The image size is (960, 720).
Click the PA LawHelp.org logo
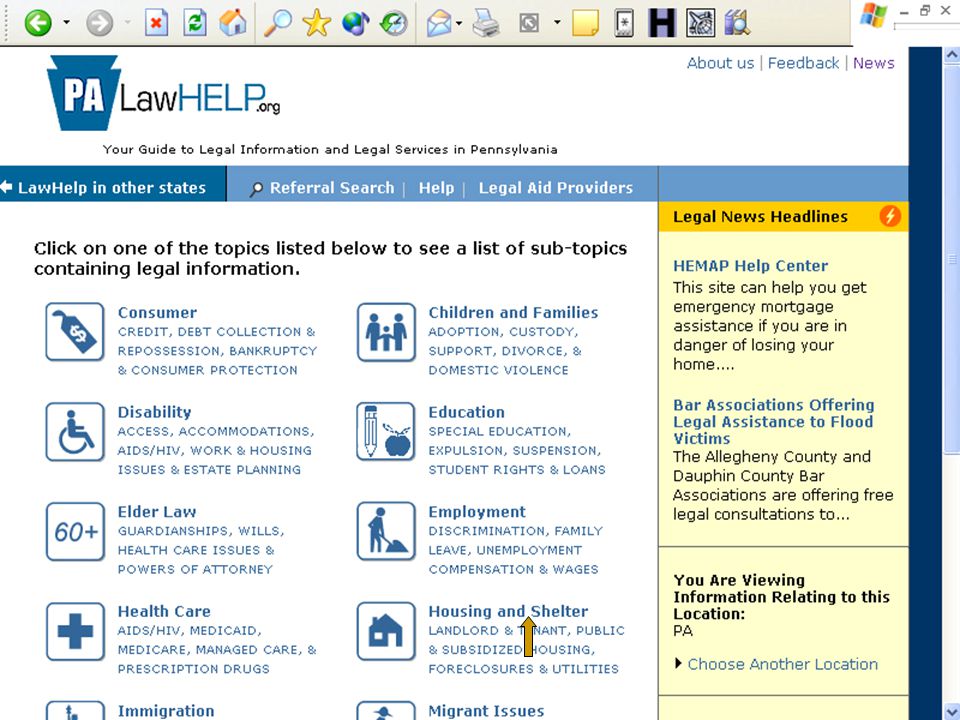[x=163, y=93]
